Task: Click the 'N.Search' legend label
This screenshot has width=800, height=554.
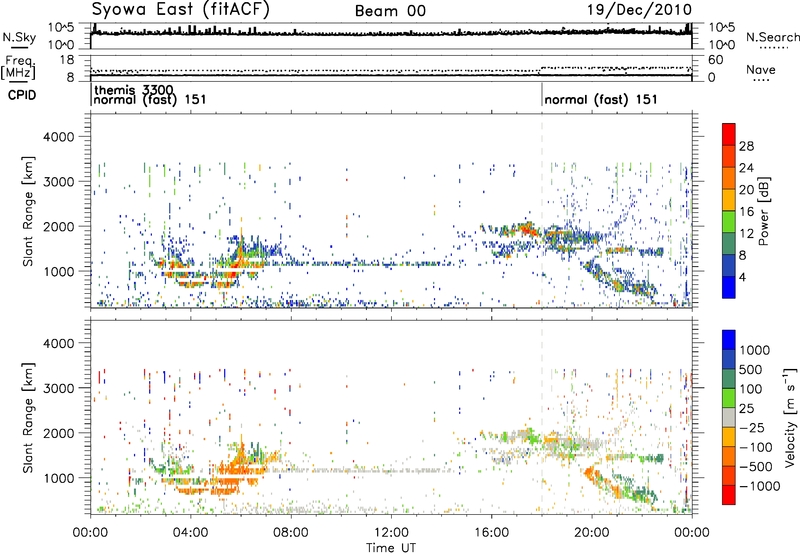Action: [x=772, y=37]
